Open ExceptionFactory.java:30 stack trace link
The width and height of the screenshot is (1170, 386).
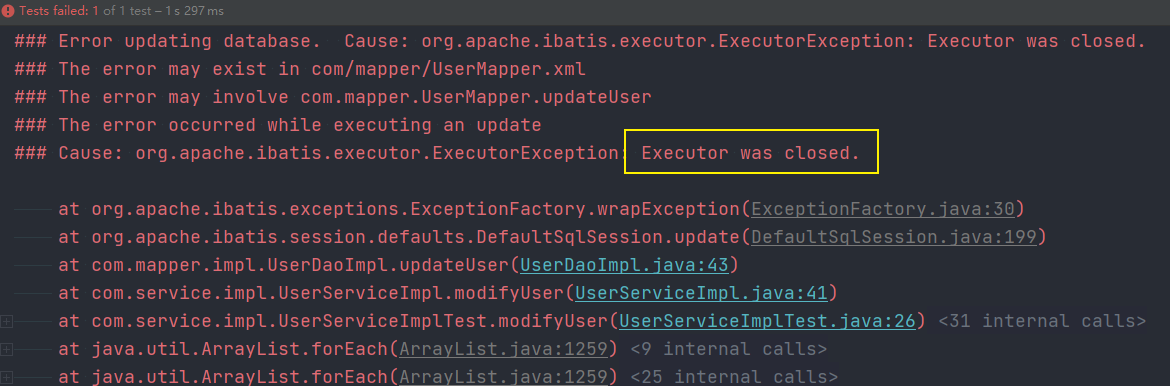coord(883,209)
